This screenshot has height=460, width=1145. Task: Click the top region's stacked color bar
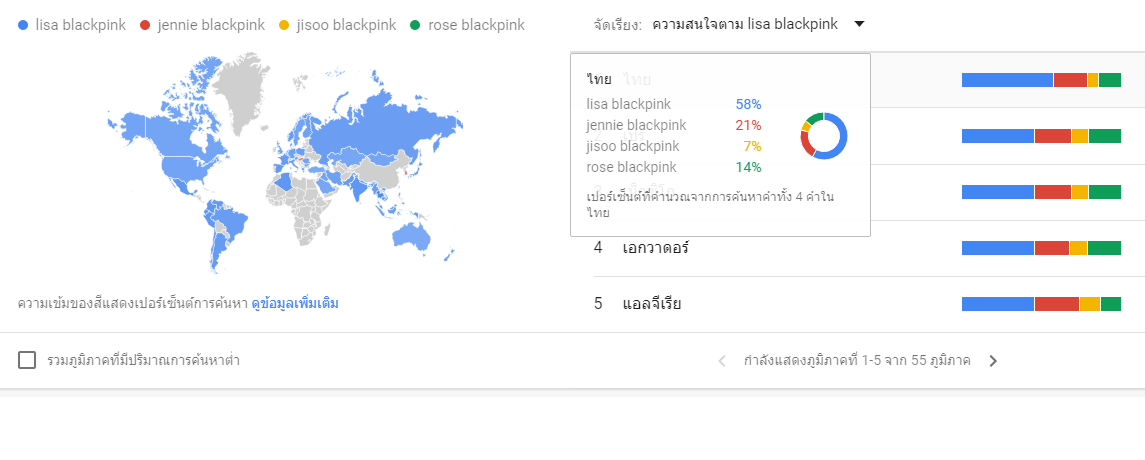1041,80
